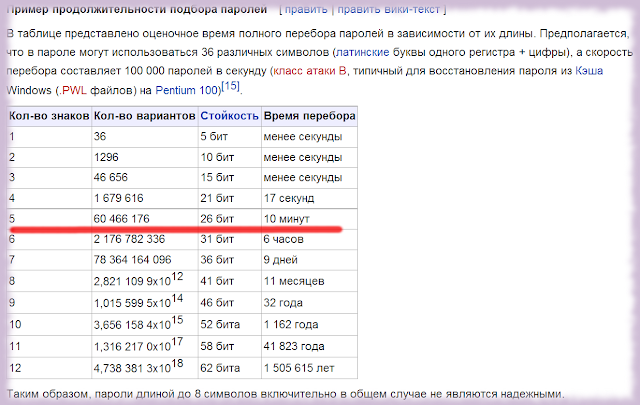The width and height of the screenshot is (640, 405).
Task: Click the '15 бит' cell
Action: tap(229, 178)
